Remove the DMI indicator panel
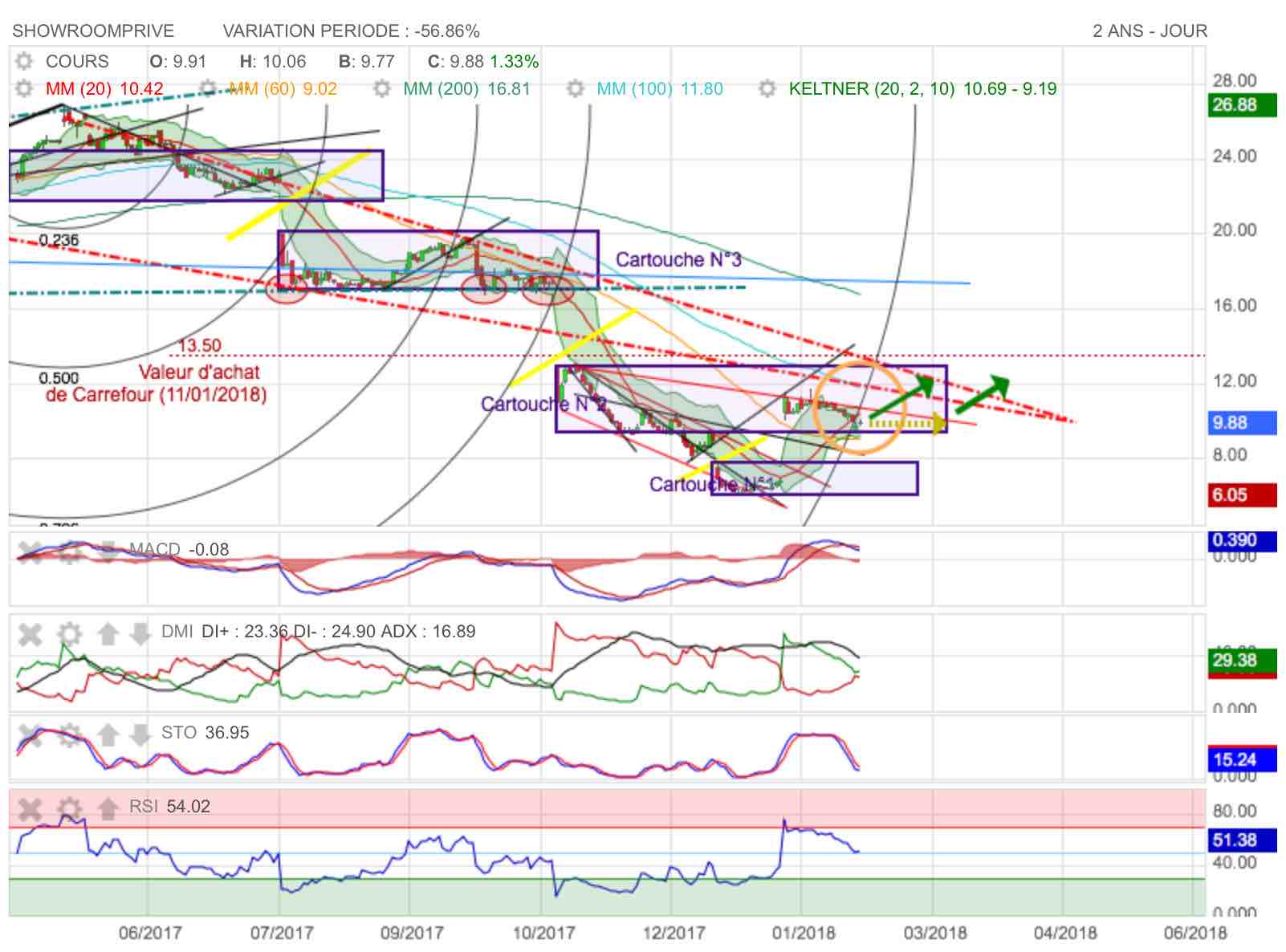Screen dimensions: 1286x952 [31, 634]
